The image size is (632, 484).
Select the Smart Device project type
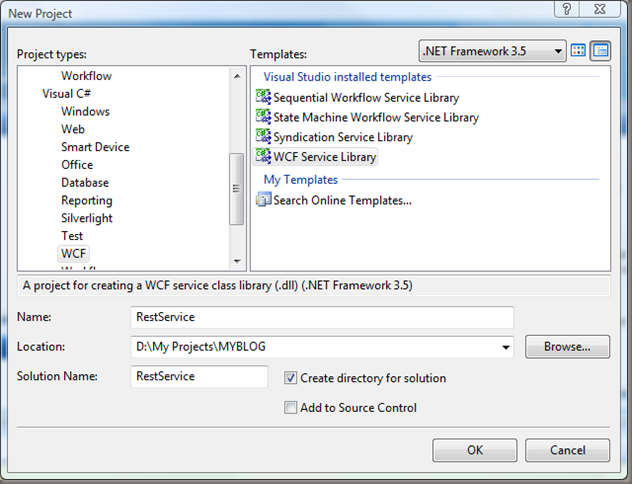pos(95,147)
